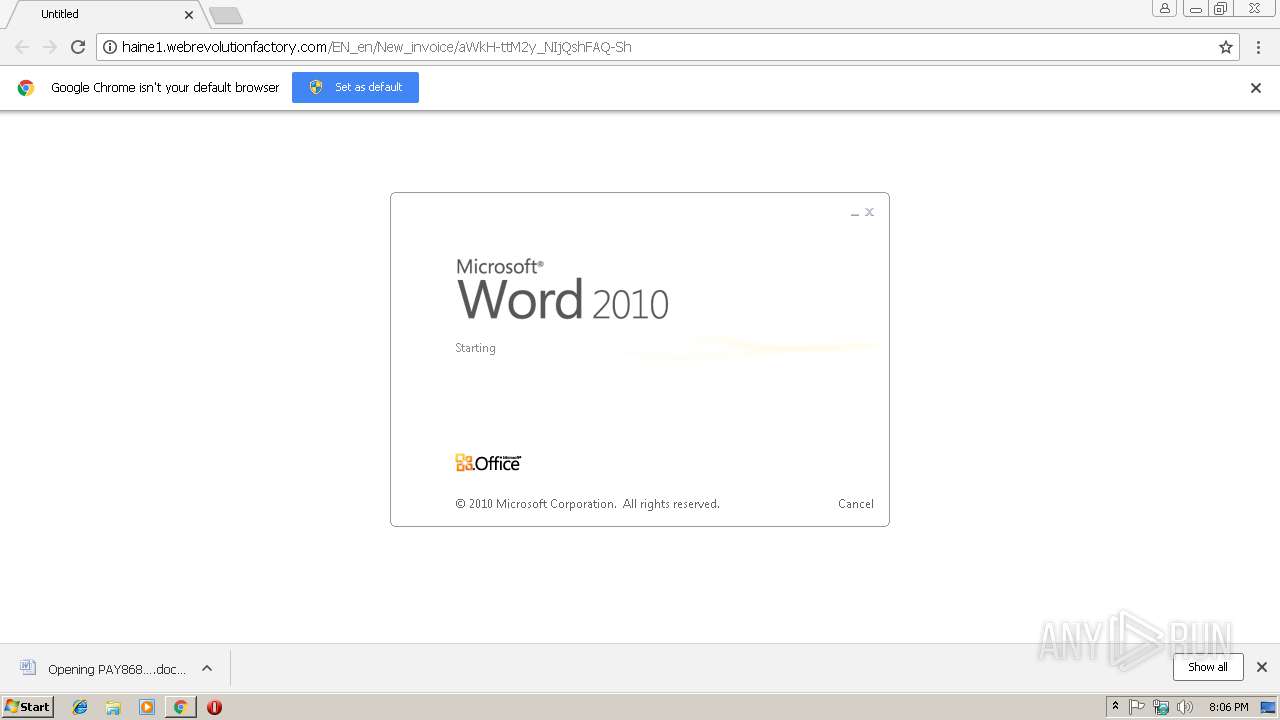Open the volume speaker tray icon
Screen dimensions: 1280x720
(1185, 707)
